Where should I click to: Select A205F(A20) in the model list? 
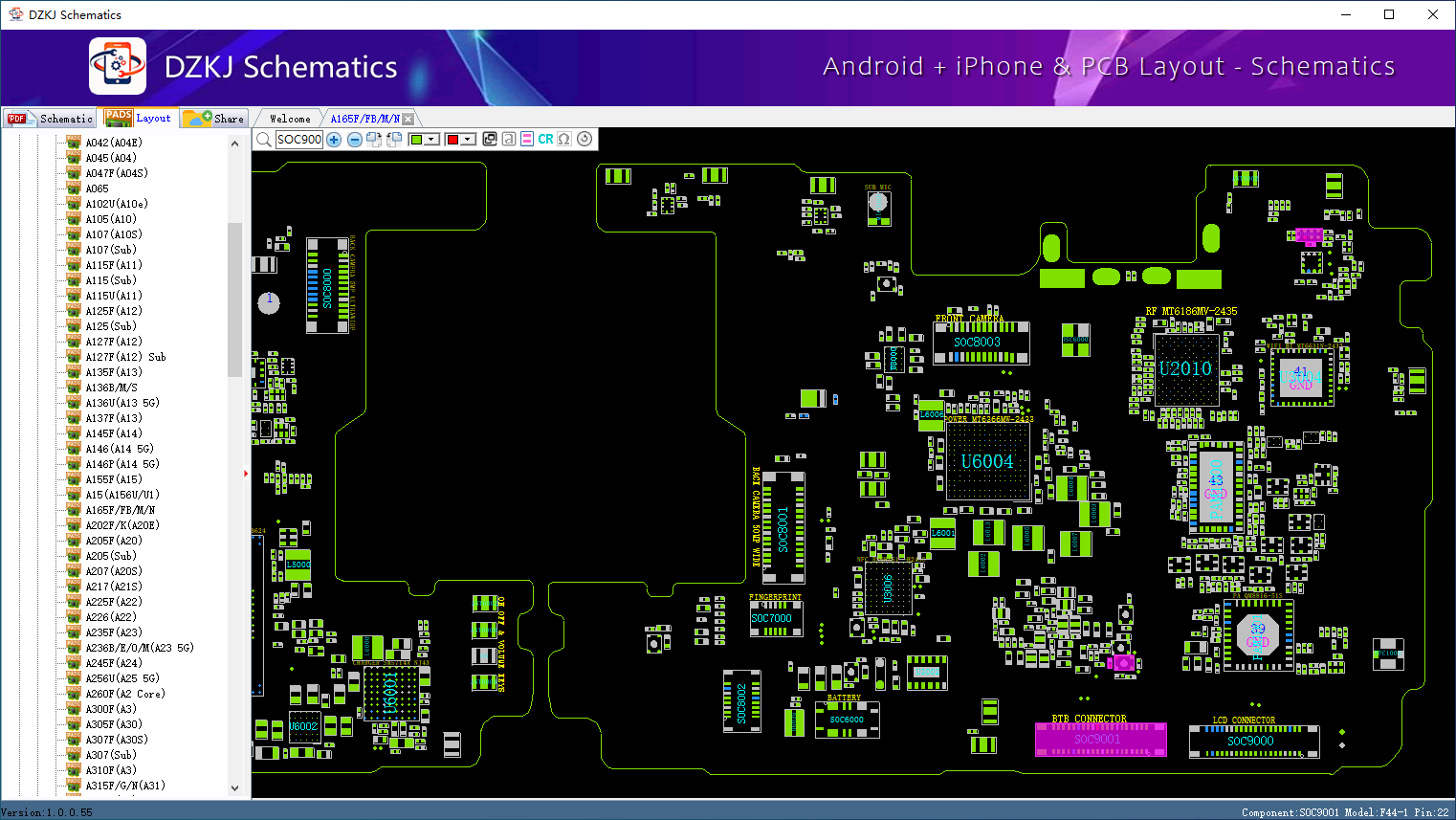pos(114,541)
